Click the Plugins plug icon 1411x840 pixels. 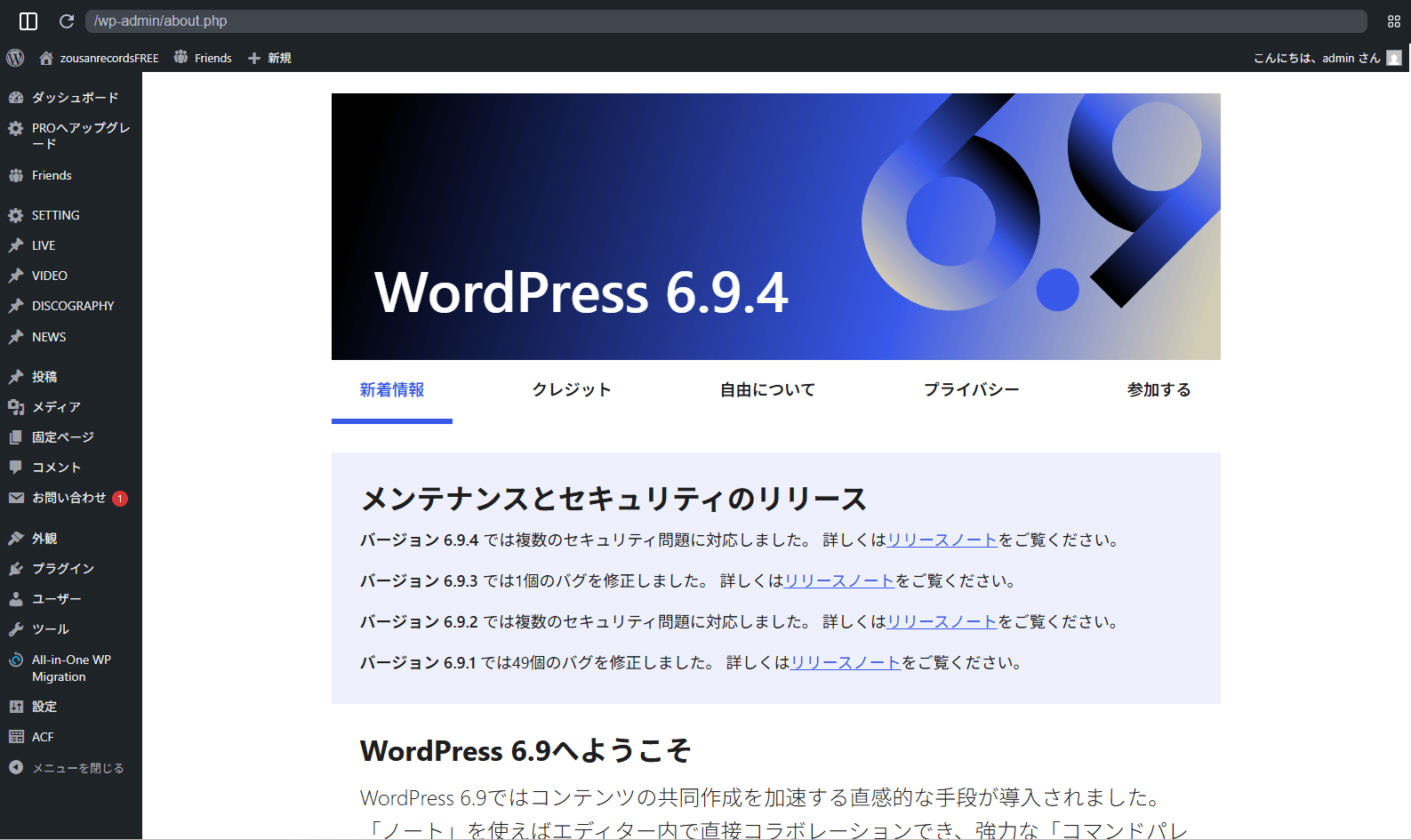click(x=16, y=569)
